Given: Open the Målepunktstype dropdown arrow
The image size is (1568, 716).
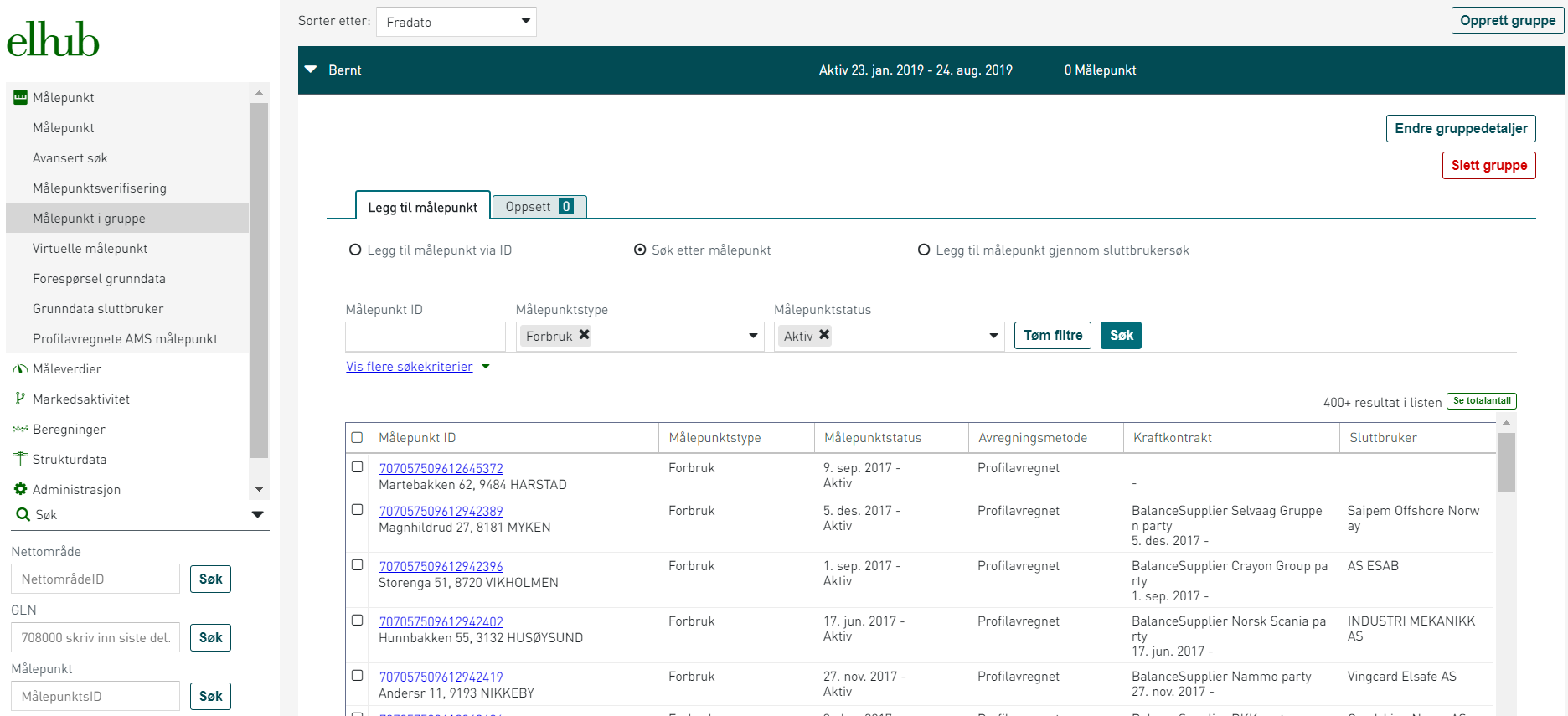Looking at the screenshot, I should tap(753, 336).
